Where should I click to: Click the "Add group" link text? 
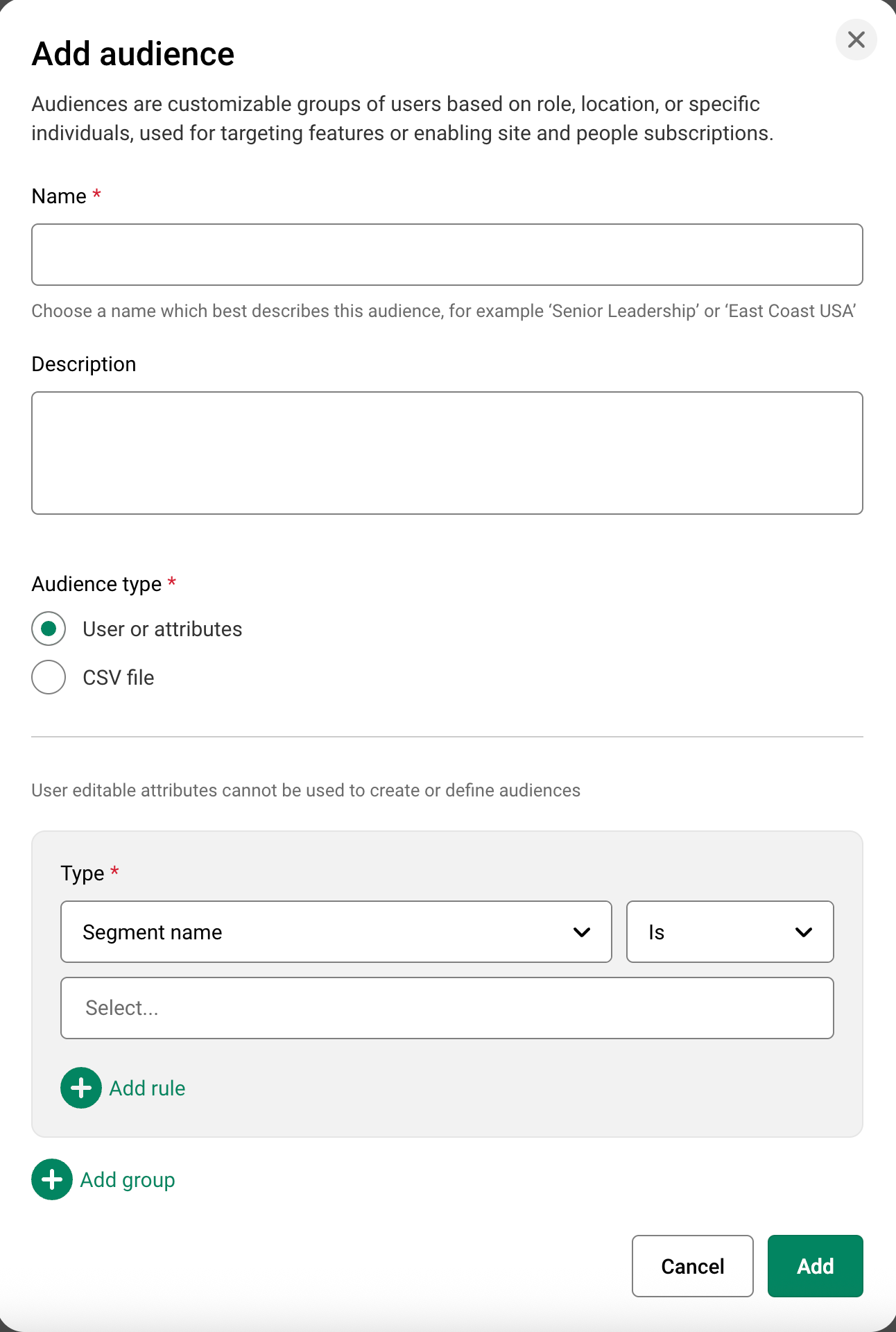pyautogui.click(x=128, y=1180)
